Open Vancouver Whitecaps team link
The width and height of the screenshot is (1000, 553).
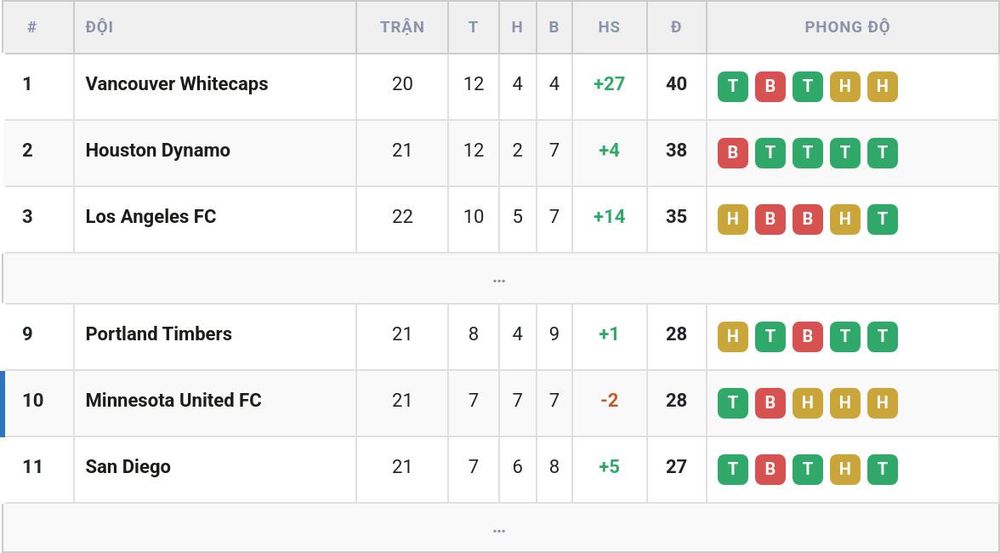pos(177,84)
